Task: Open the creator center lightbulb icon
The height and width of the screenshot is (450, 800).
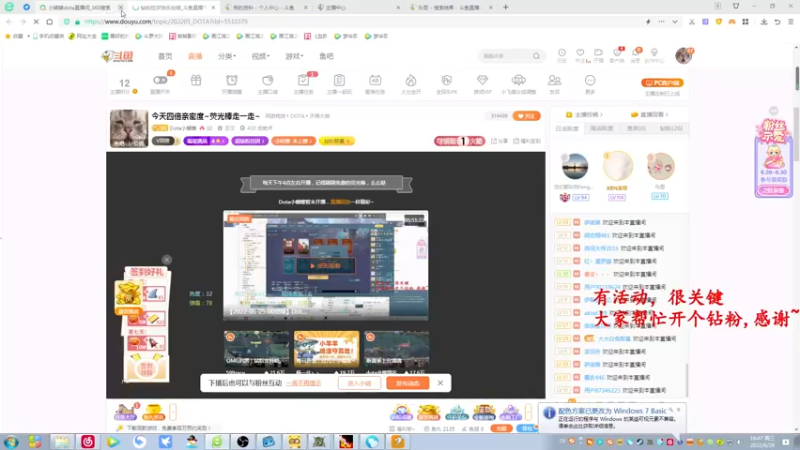Action: click(x=654, y=55)
